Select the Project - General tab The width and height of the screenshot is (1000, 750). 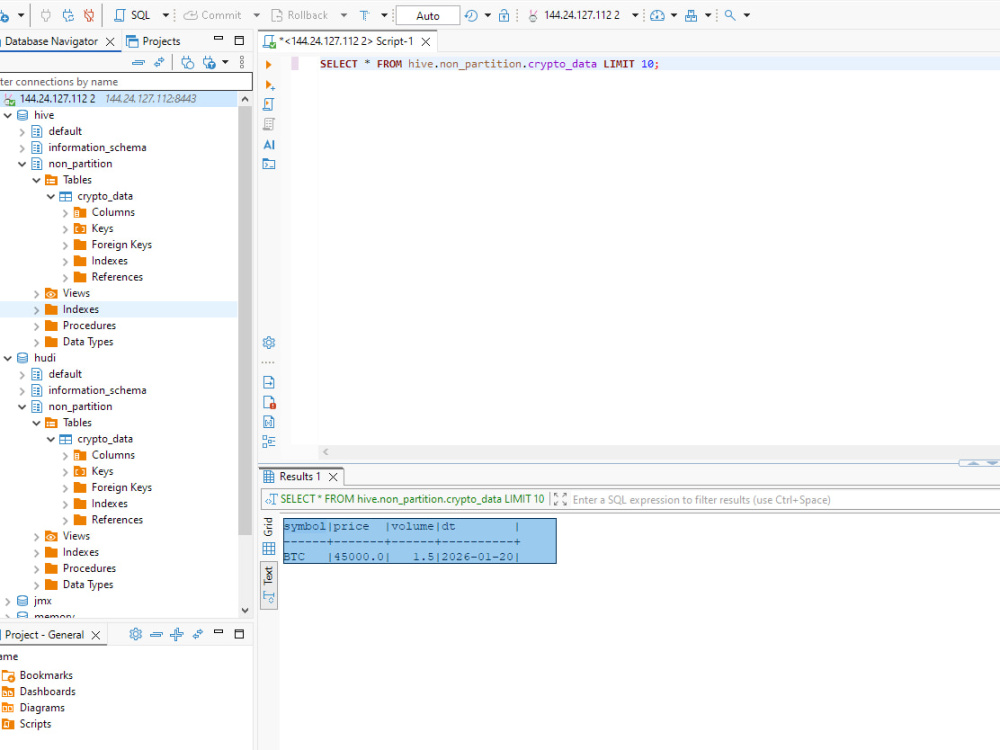coord(43,635)
